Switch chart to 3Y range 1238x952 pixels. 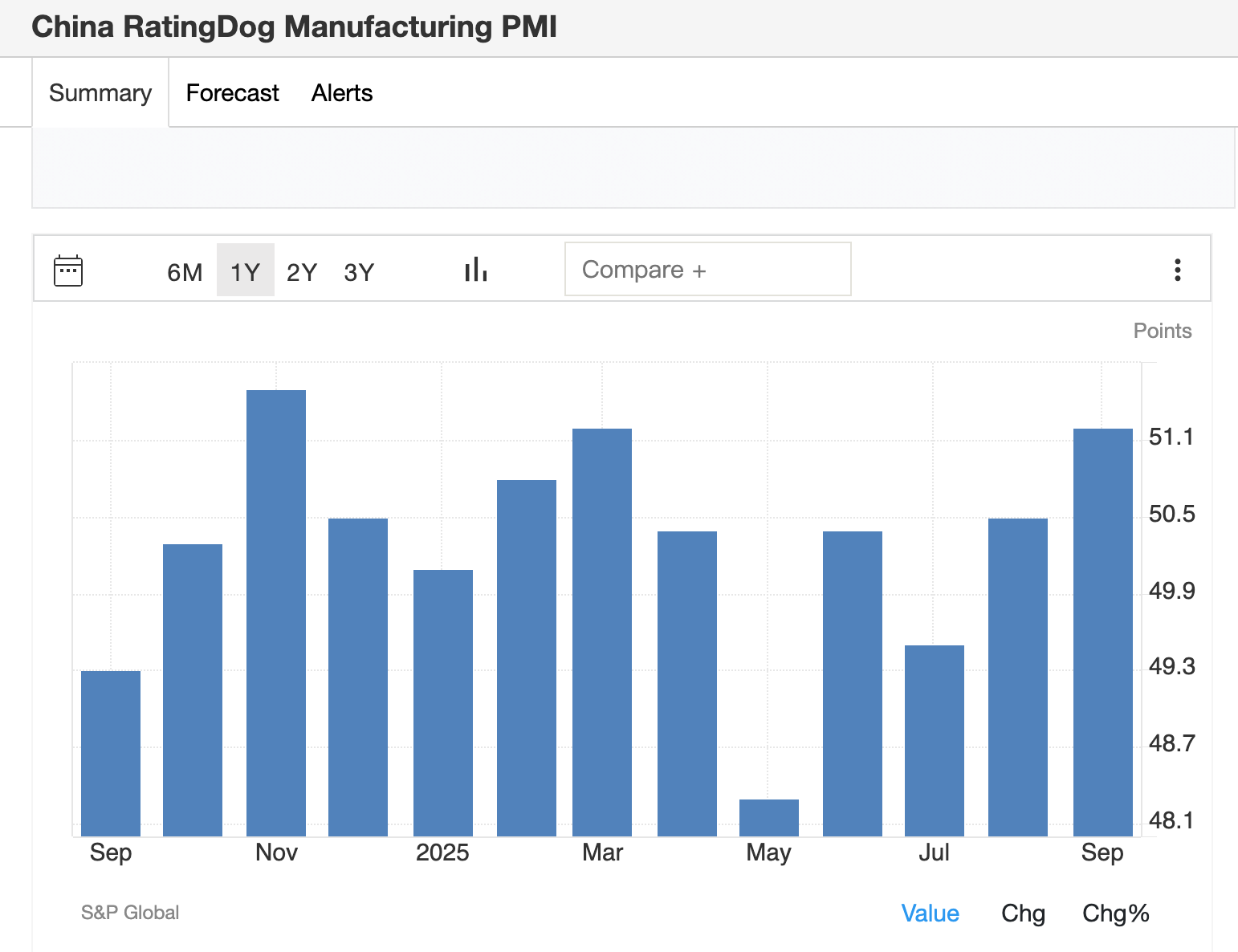coord(359,272)
